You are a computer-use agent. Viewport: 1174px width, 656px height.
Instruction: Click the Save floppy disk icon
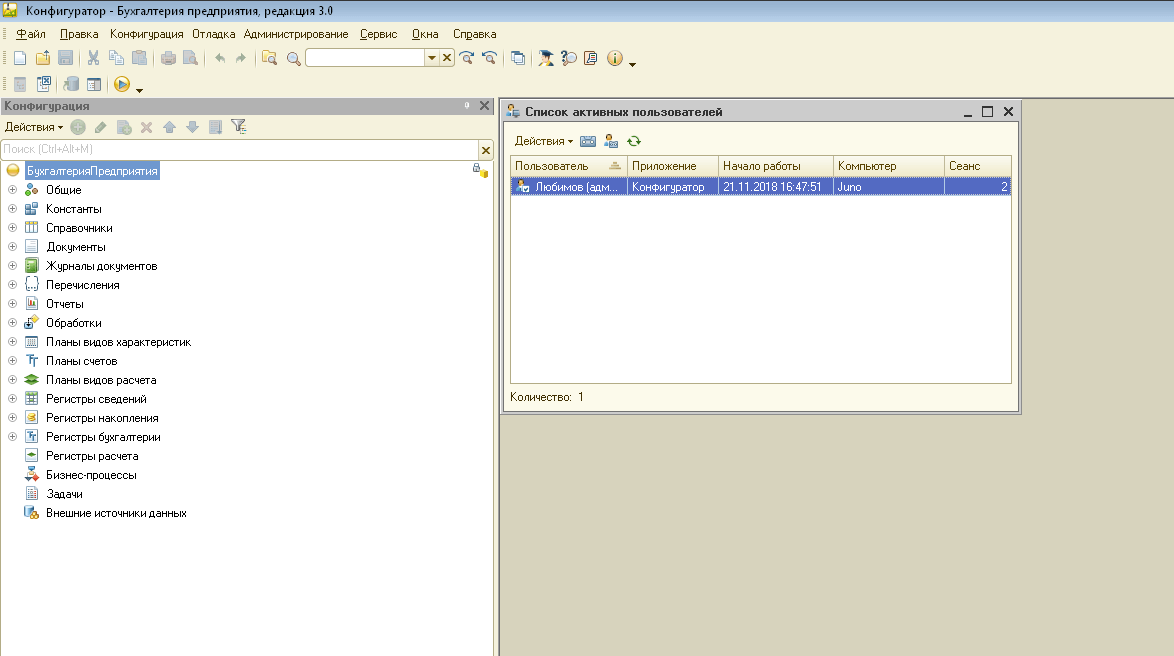[65, 58]
